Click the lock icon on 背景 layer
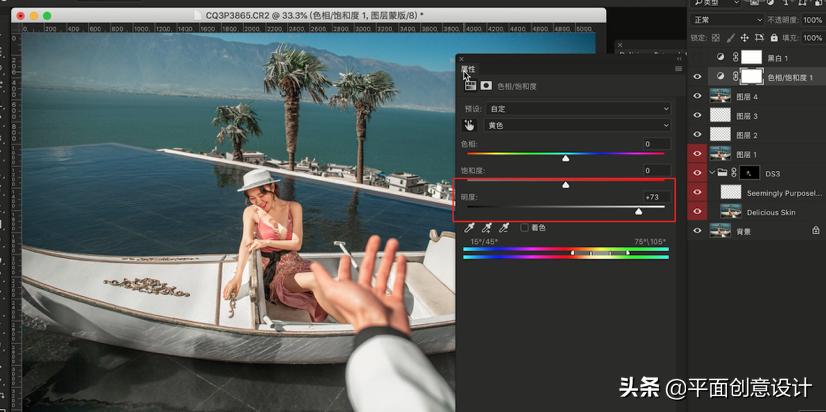This screenshot has height=412, width=826. pos(816,230)
